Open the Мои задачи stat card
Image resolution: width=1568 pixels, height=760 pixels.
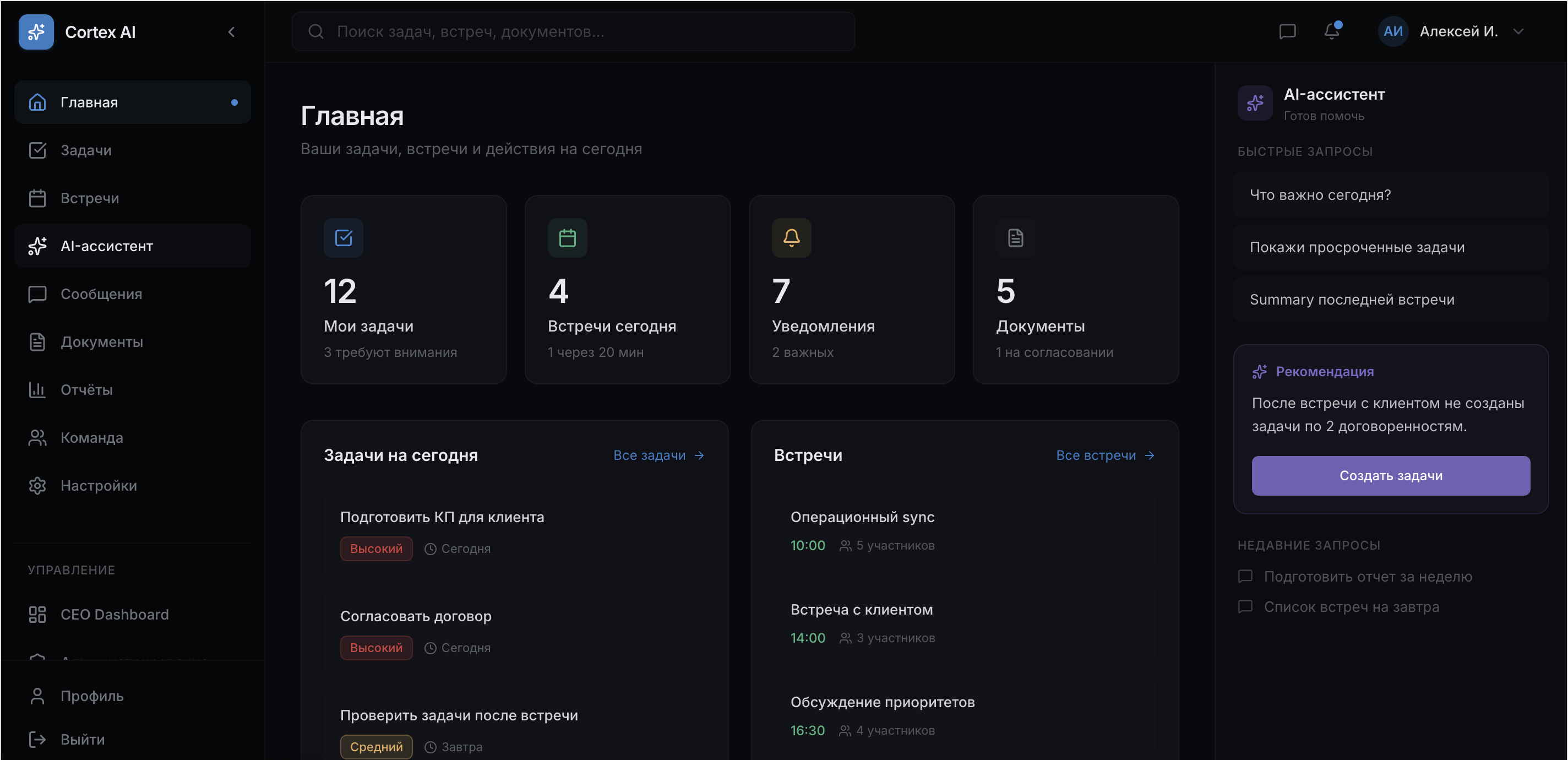coord(404,290)
